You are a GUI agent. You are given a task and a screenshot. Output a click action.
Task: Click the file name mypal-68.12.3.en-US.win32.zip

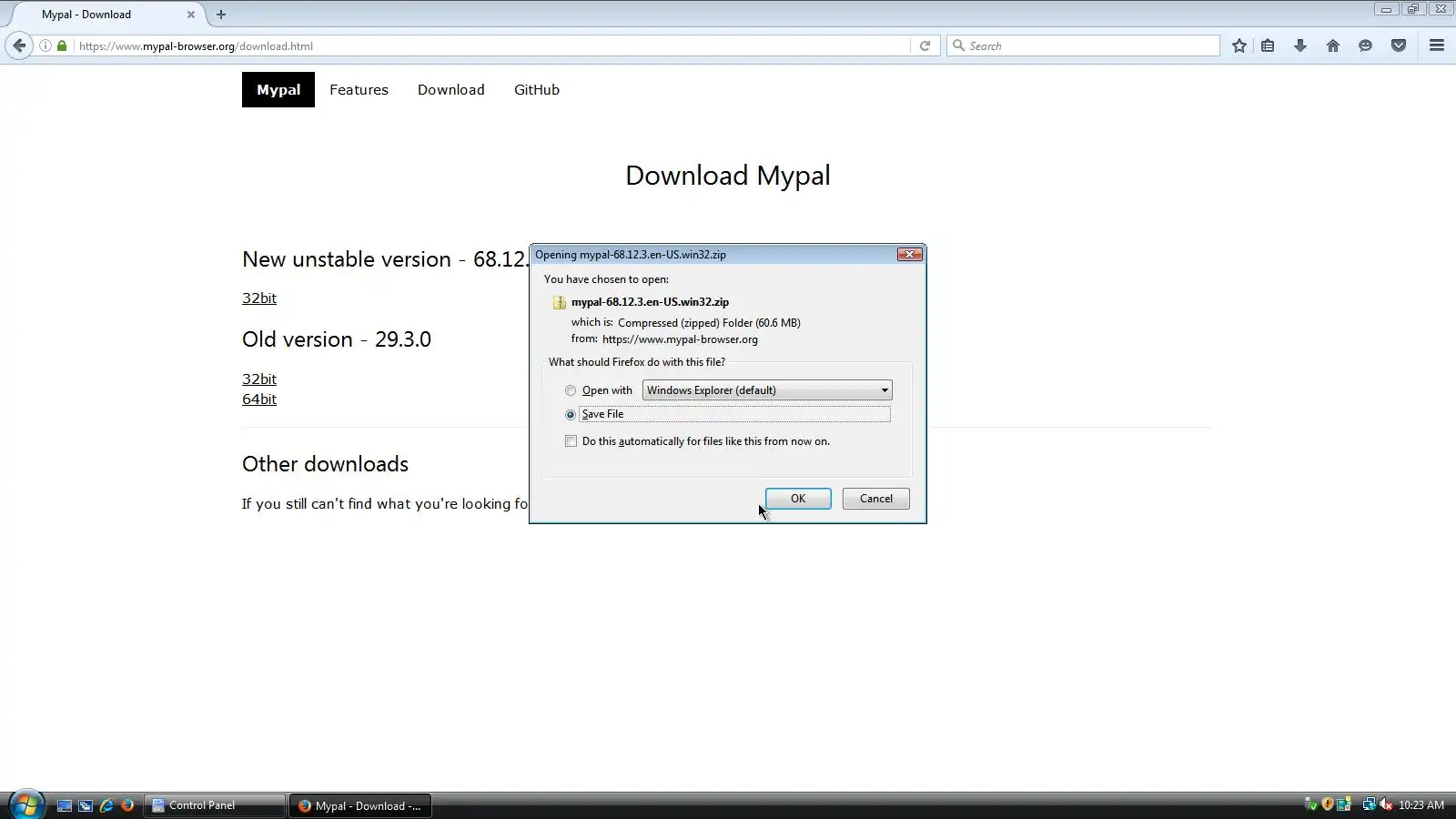650,302
